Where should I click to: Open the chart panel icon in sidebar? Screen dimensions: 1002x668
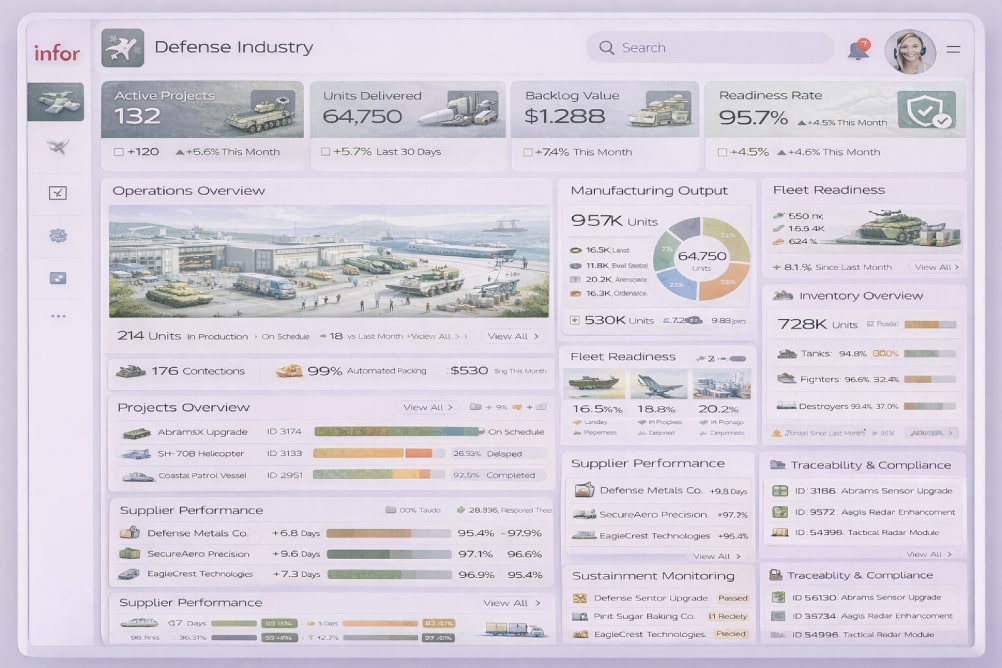[57, 192]
